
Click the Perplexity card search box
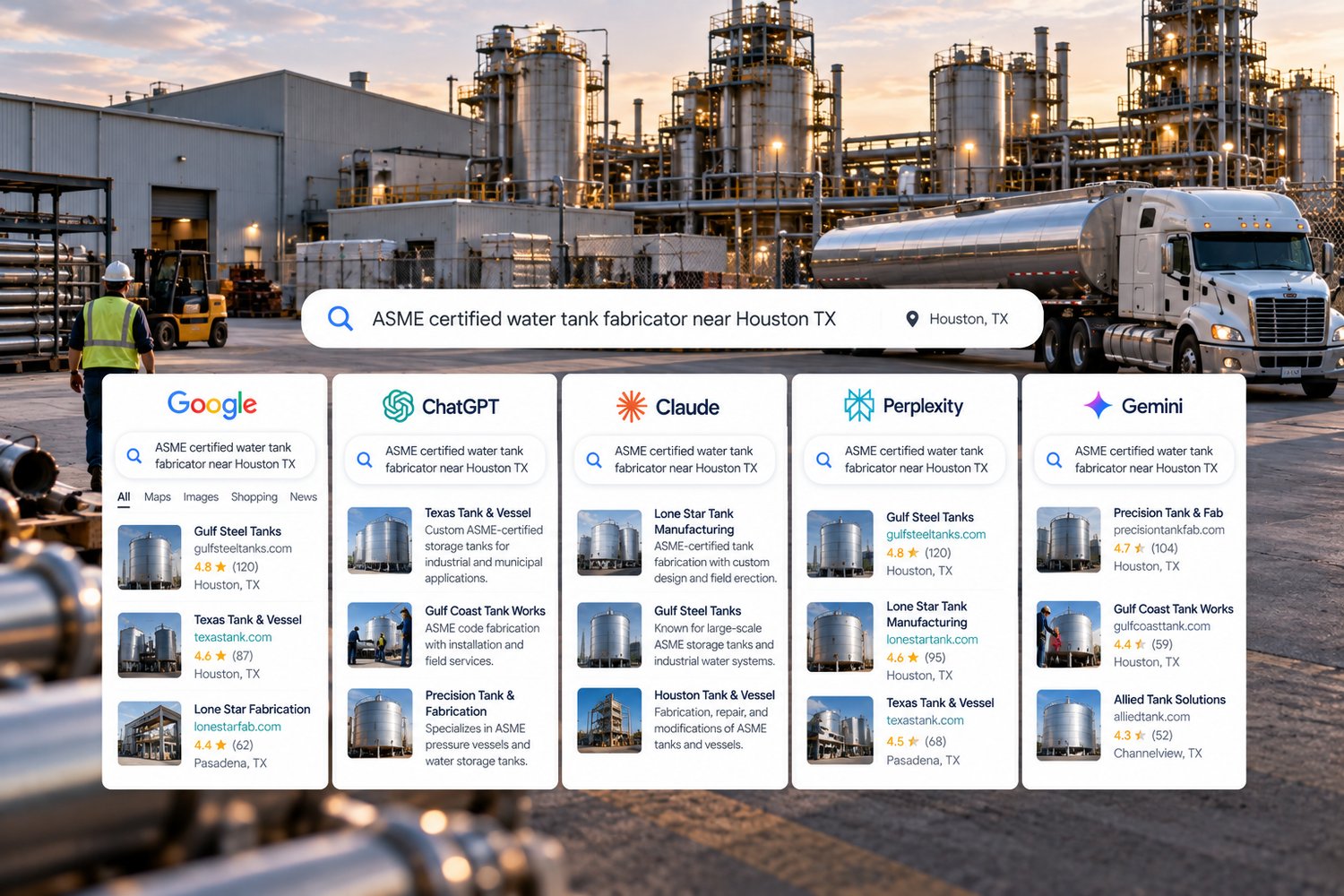click(x=904, y=460)
